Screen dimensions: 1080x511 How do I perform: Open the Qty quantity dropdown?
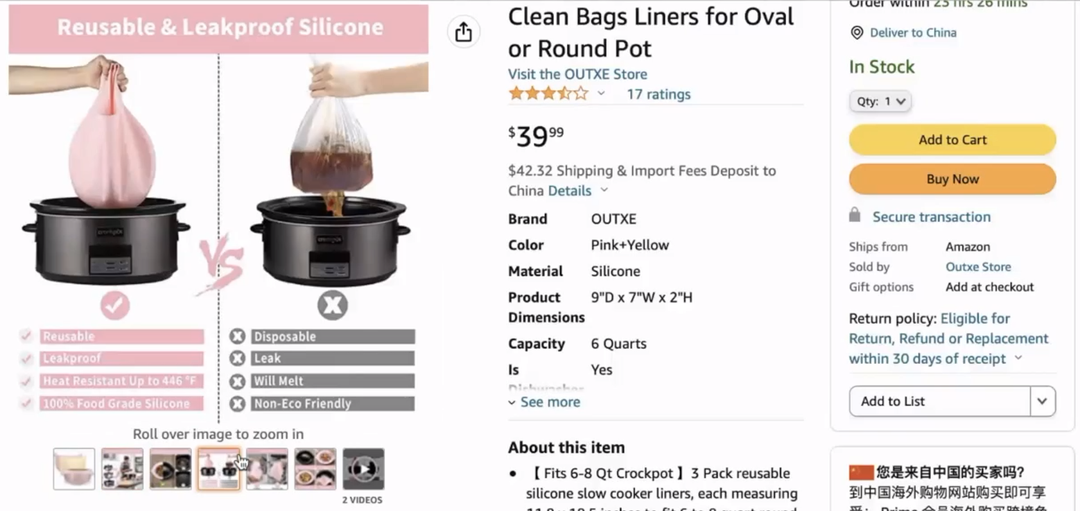click(x=880, y=101)
